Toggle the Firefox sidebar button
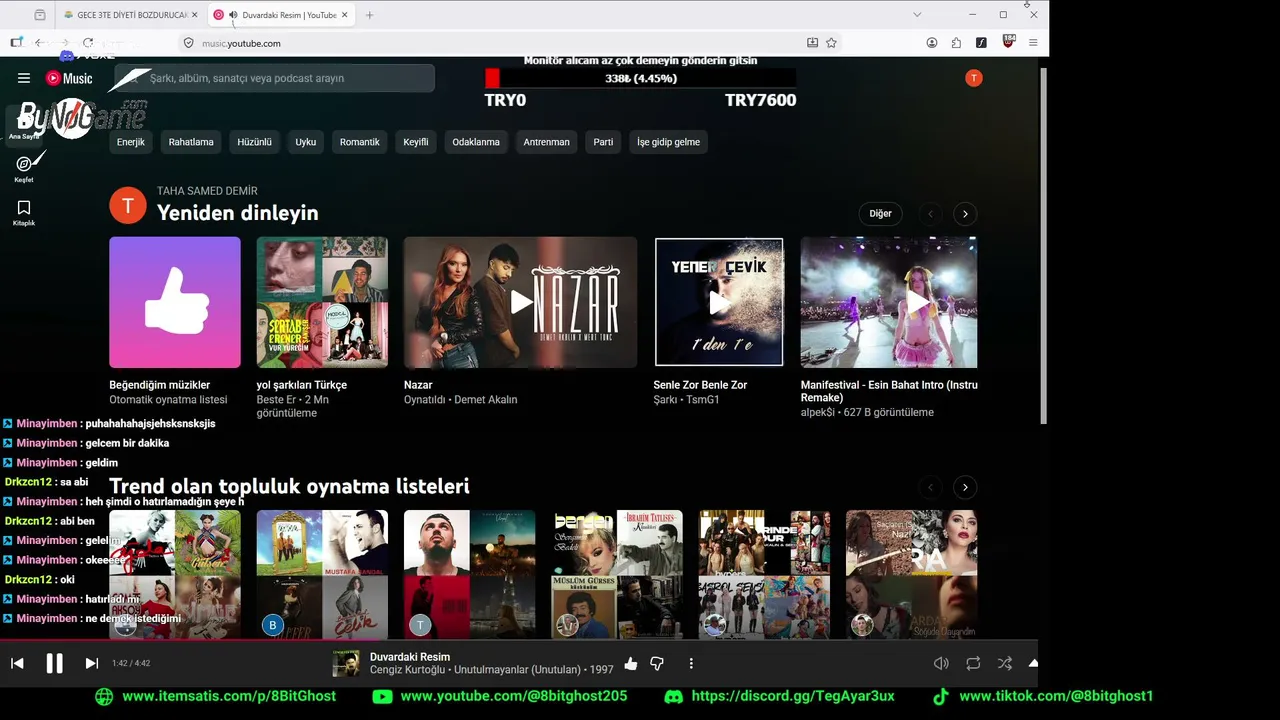 tap(16, 42)
